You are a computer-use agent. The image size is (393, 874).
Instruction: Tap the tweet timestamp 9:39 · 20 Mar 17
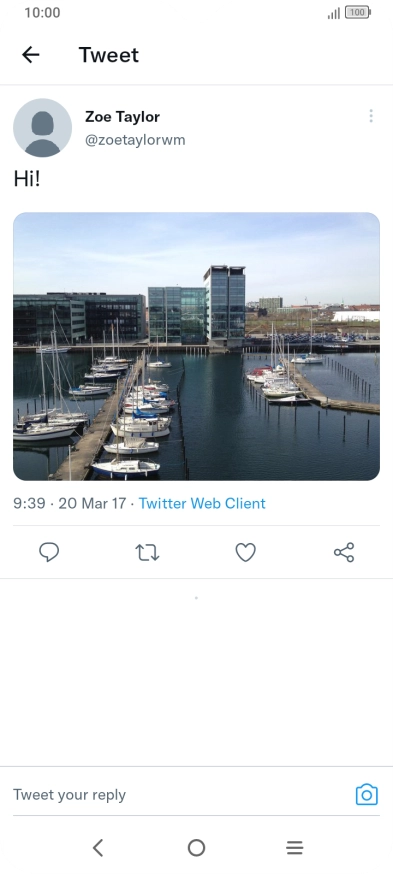pyautogui.click(x=70, y=503)
